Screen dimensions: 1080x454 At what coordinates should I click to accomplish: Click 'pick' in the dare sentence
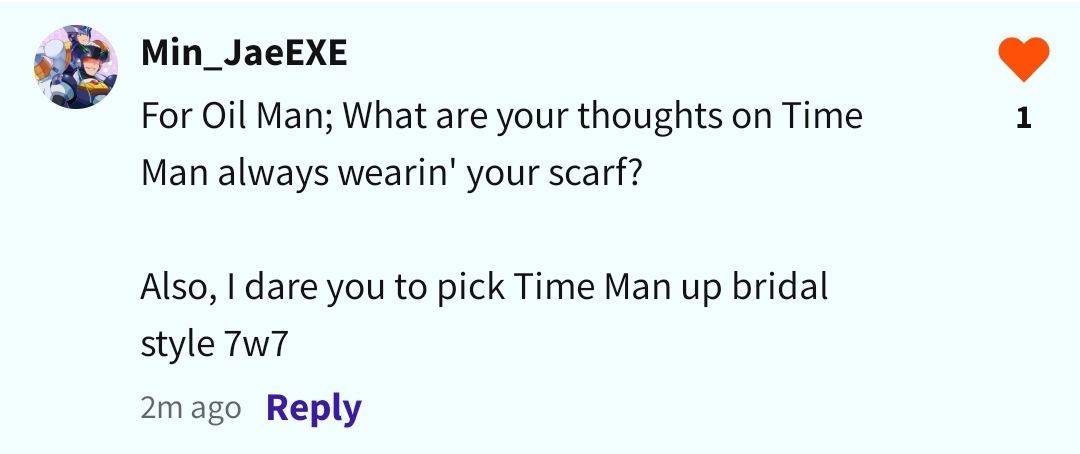(470, 286)
